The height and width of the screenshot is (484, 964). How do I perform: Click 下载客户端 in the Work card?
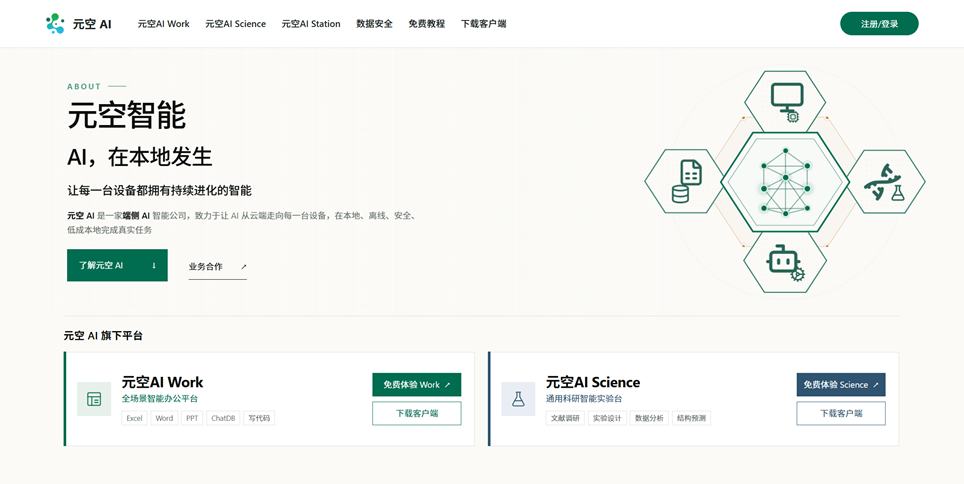click(417, 413)
